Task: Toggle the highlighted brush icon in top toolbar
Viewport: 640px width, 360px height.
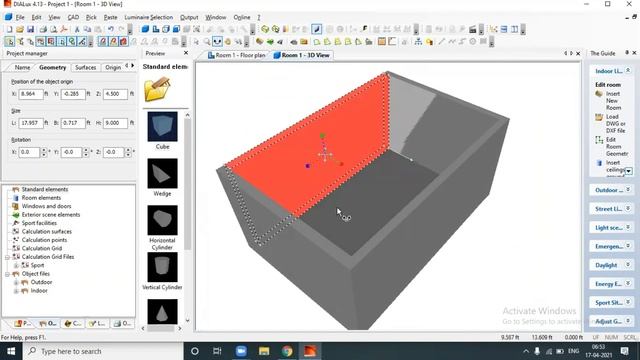Action: pos(316,29)
